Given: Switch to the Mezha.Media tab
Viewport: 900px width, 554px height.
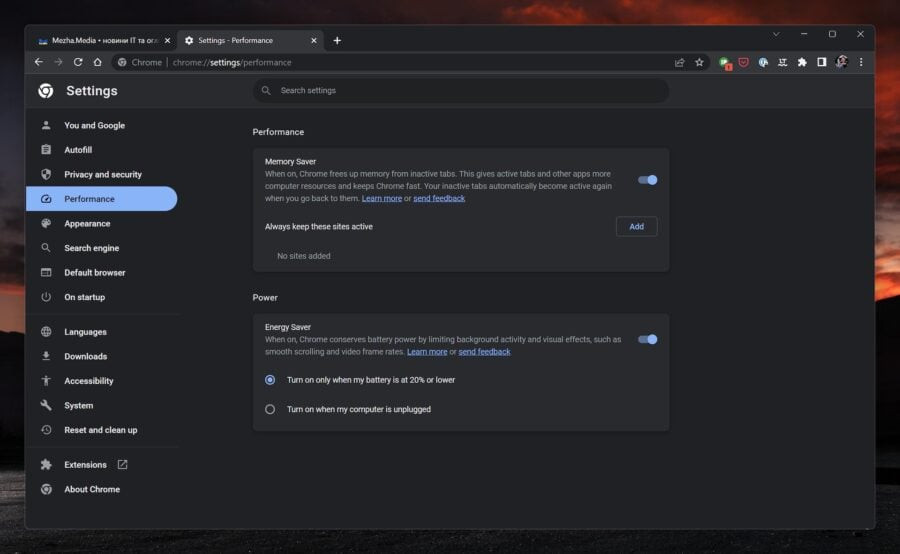Looking at the screenshot, I should (x=103, y=40).
